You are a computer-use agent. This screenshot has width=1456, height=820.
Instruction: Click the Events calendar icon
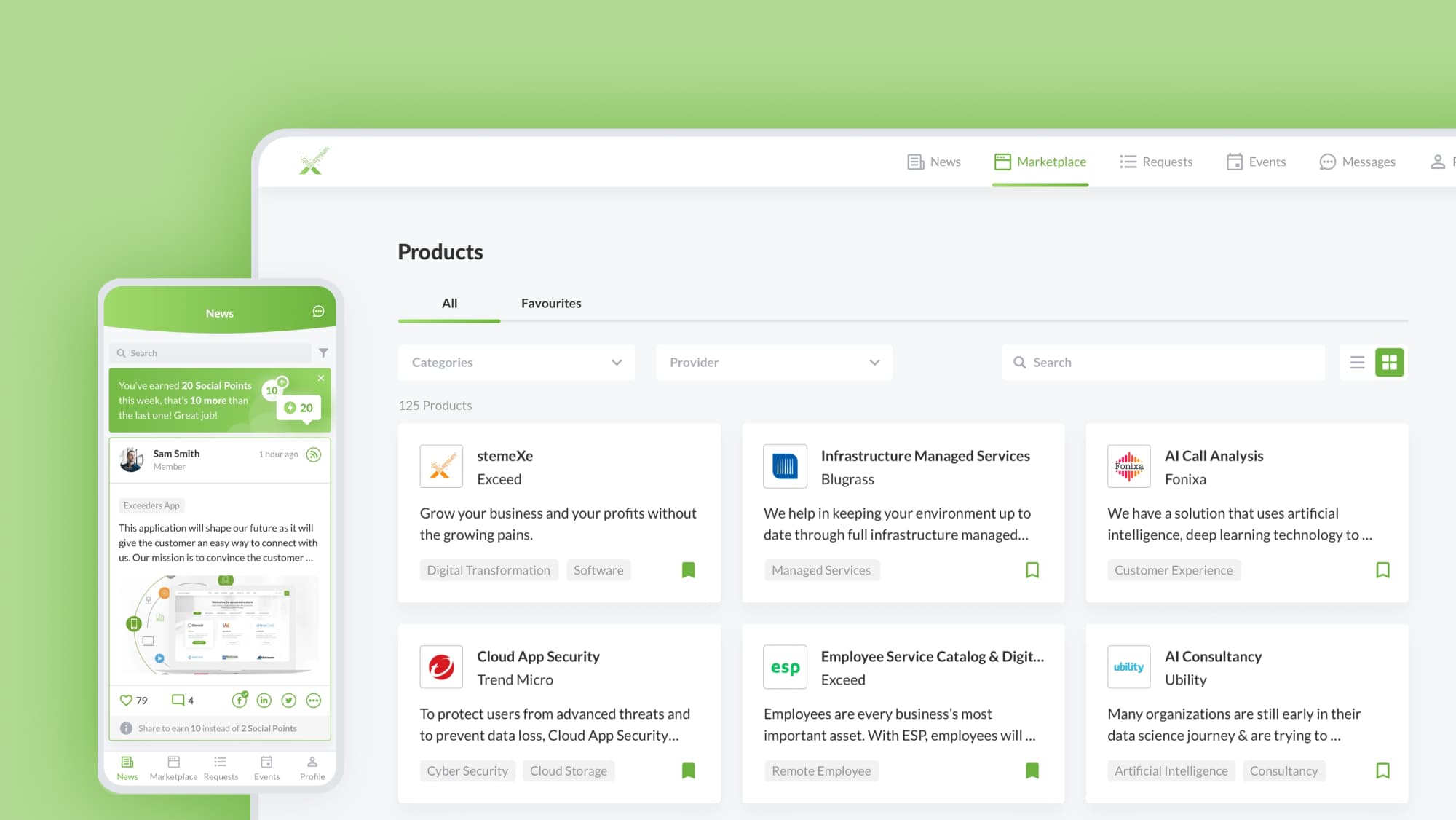(1235, 161)
